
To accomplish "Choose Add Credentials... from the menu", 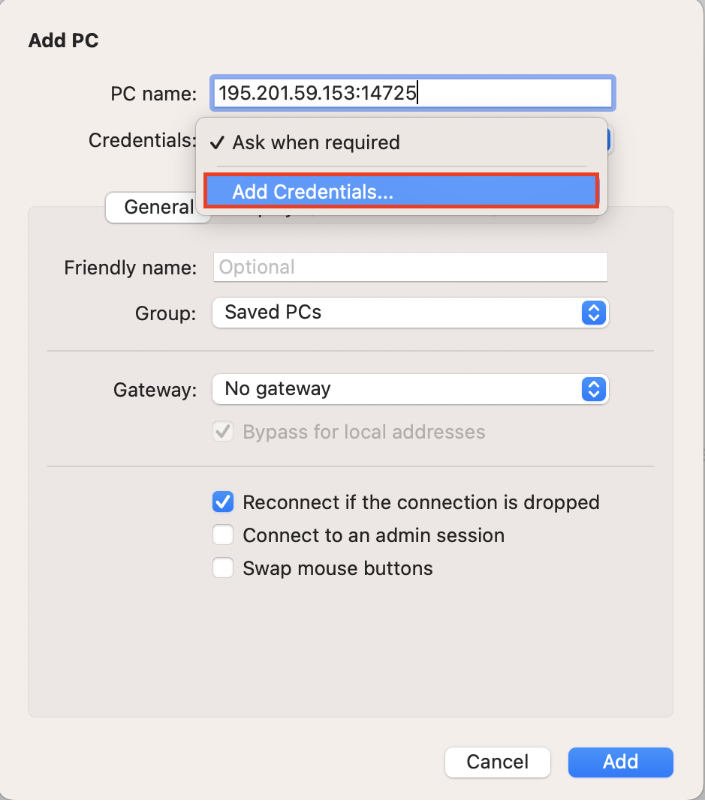I will tap(401, 192).
